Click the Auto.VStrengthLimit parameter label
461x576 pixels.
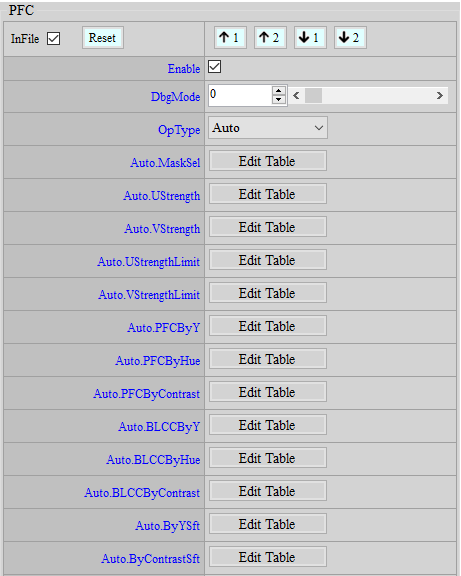[149, 295]
